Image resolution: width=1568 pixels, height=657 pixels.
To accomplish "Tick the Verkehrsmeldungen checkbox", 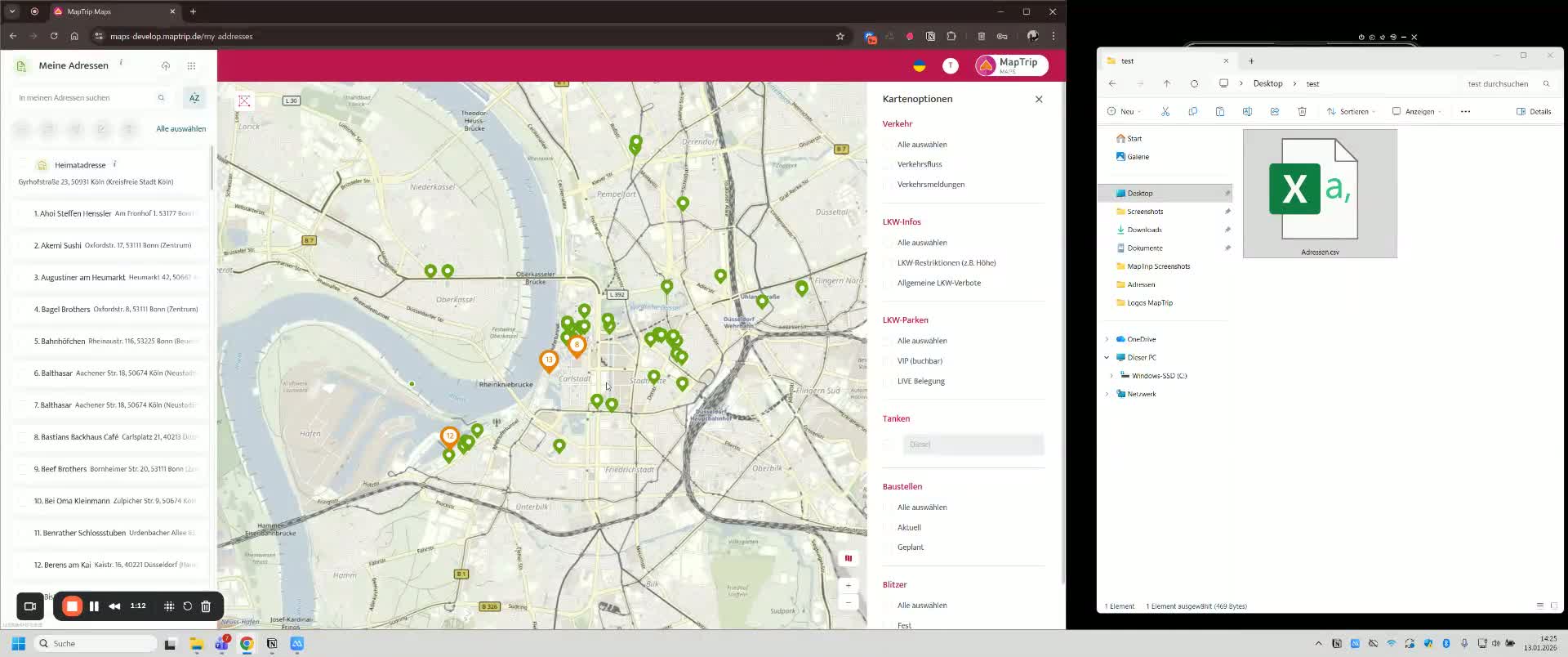I will pyautogui.click(x=888, y=185).
